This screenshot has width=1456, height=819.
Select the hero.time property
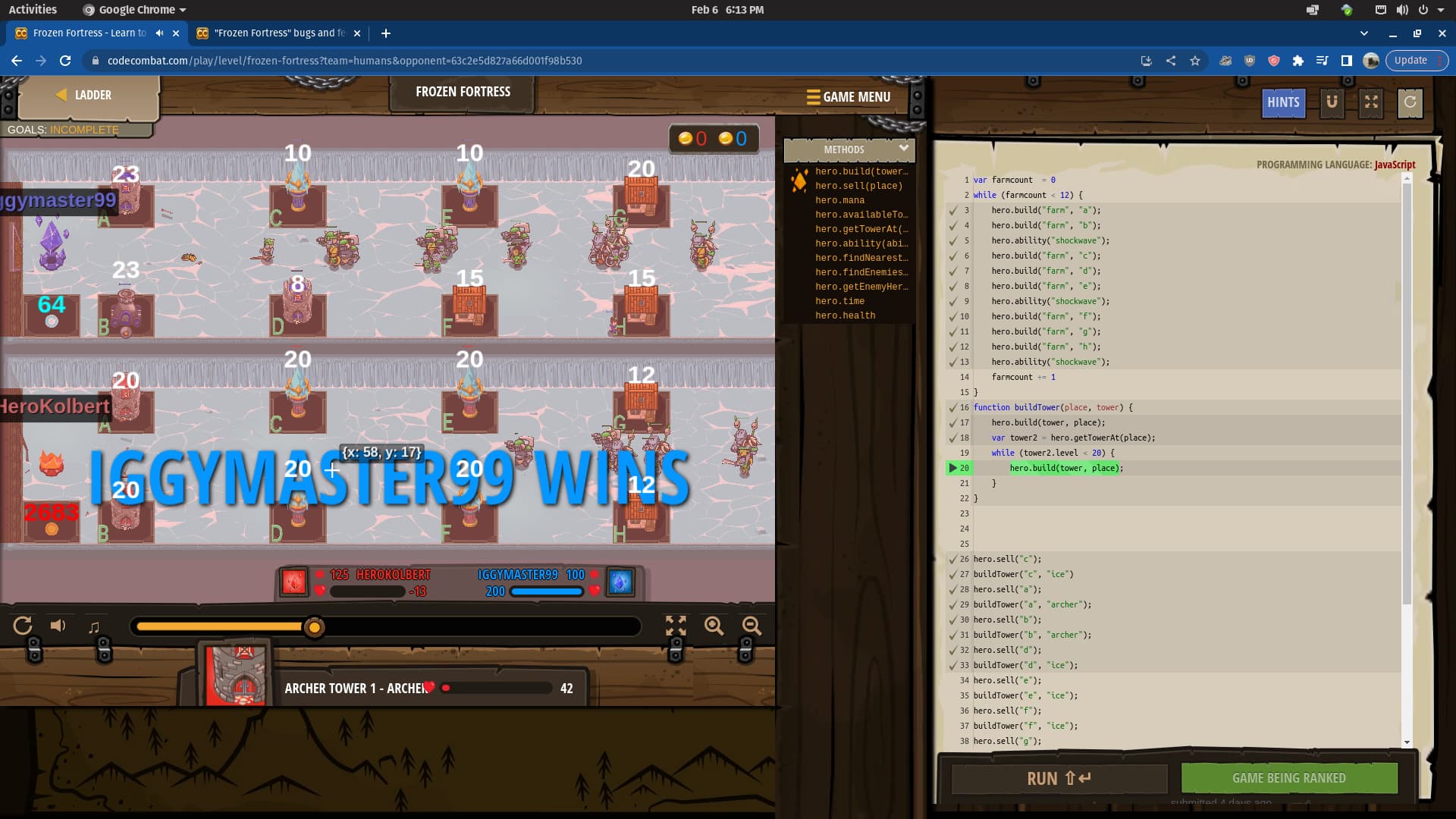coord(839,301)
